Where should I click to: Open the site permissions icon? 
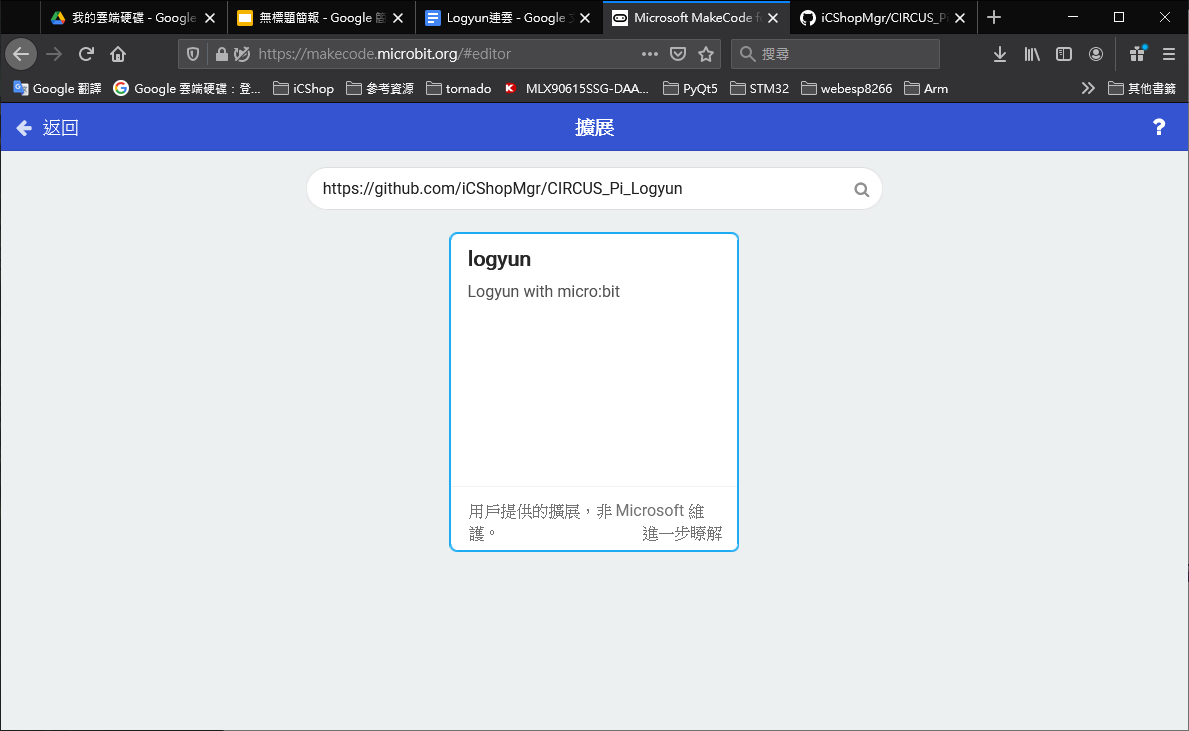pyautogui.click(x=242, y=54)
